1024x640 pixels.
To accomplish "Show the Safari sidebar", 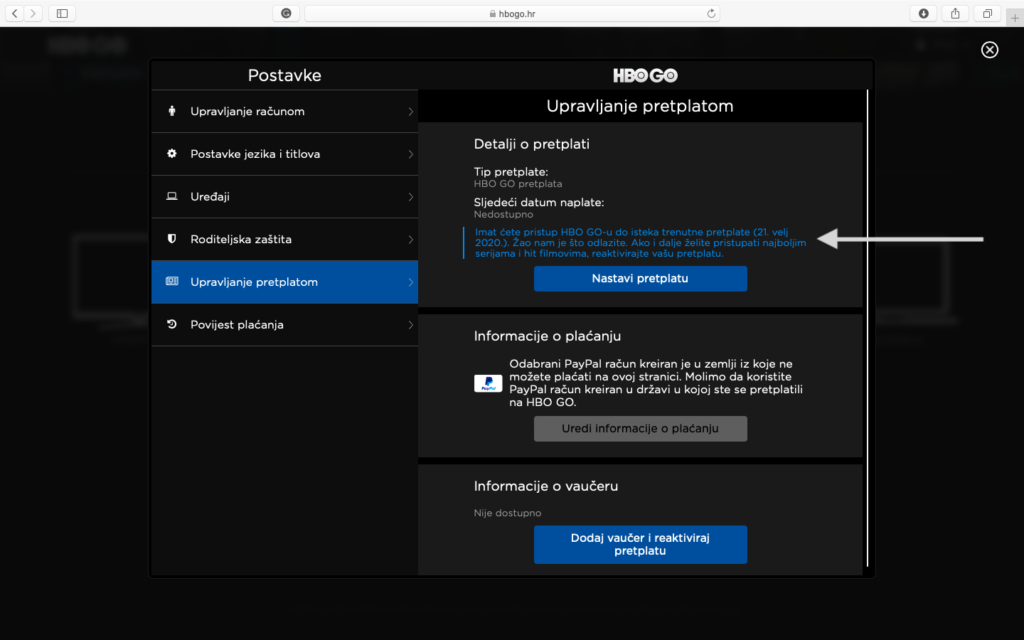I will 62,13.
